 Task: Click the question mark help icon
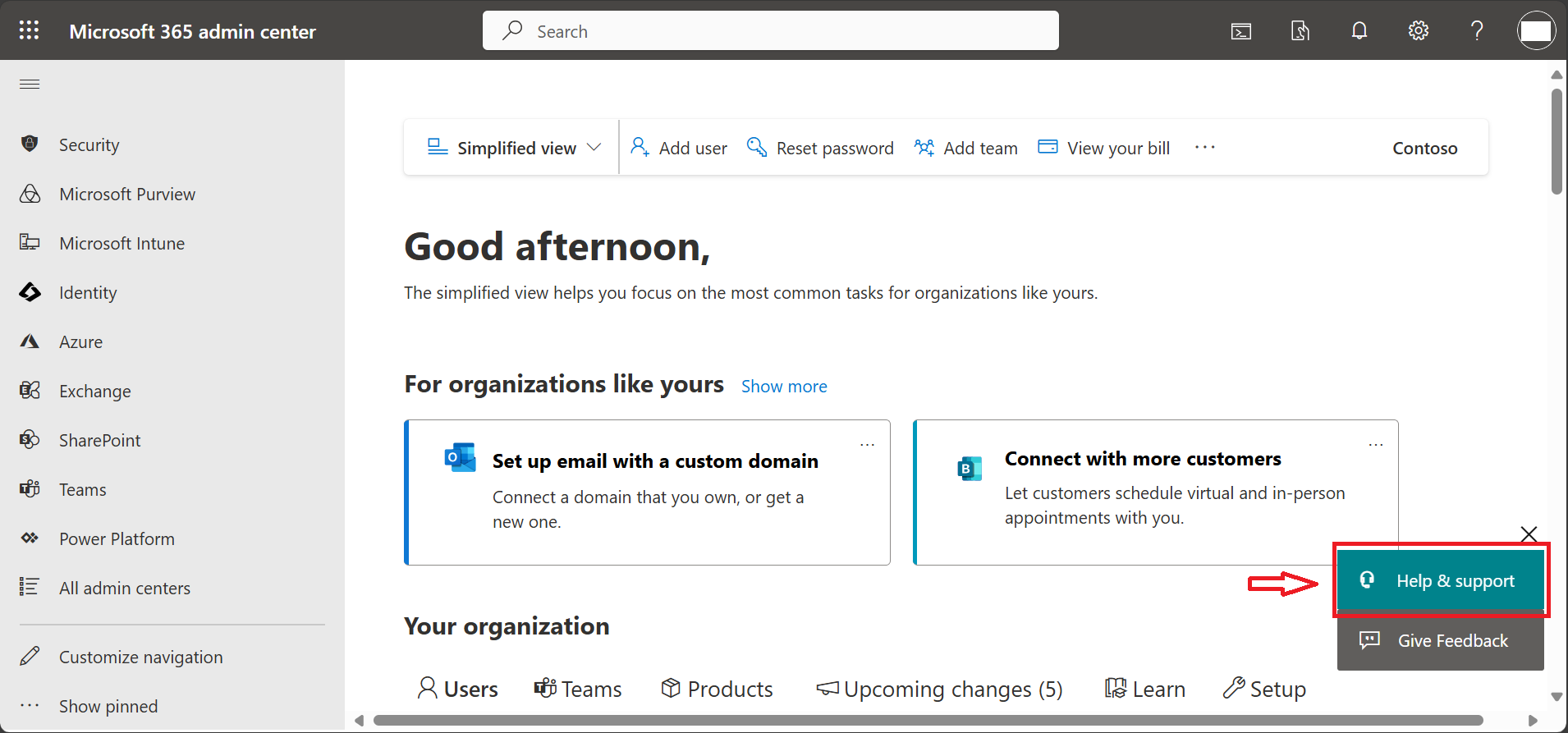point(1477,31)
